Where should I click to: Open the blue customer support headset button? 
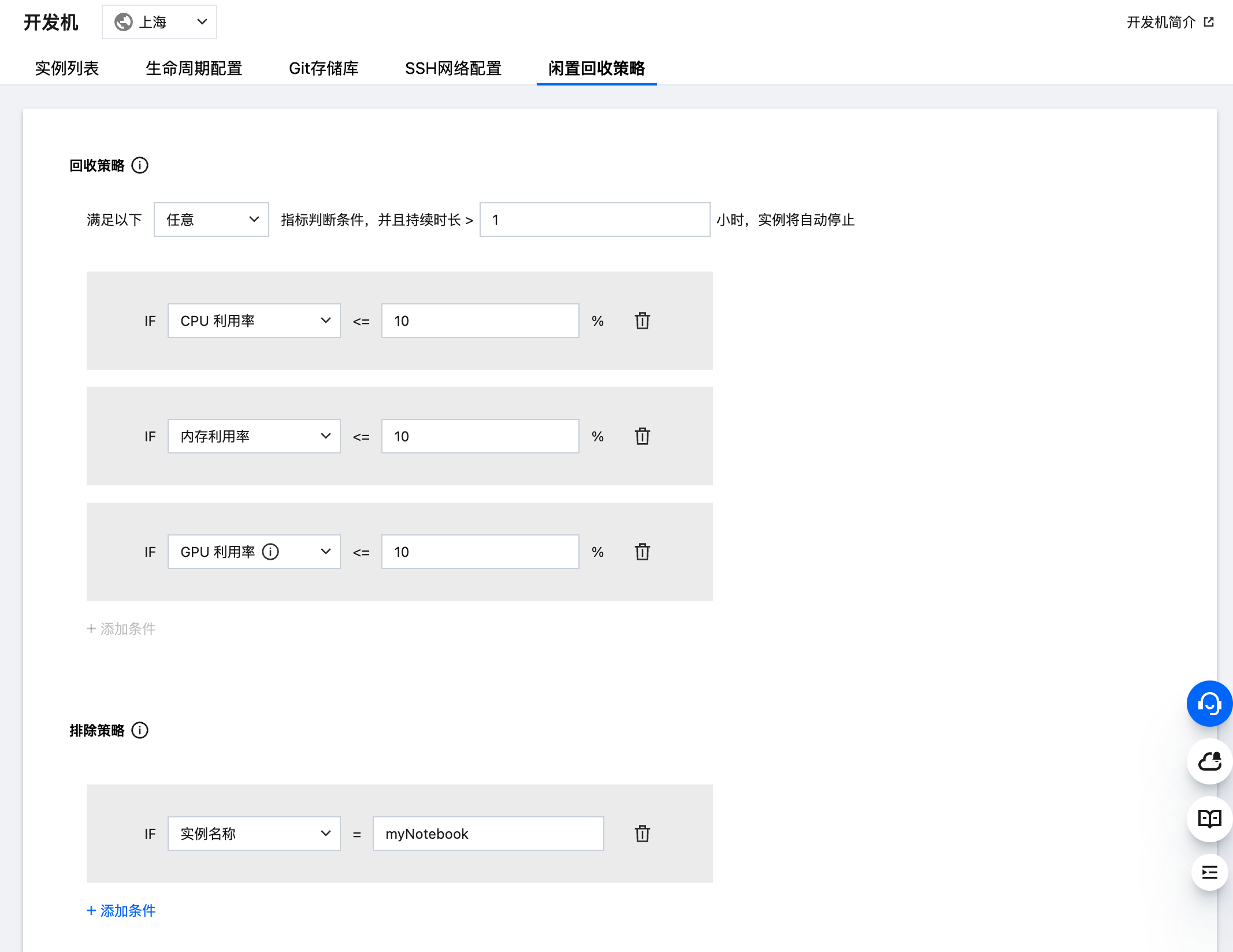coord(1209,704)
